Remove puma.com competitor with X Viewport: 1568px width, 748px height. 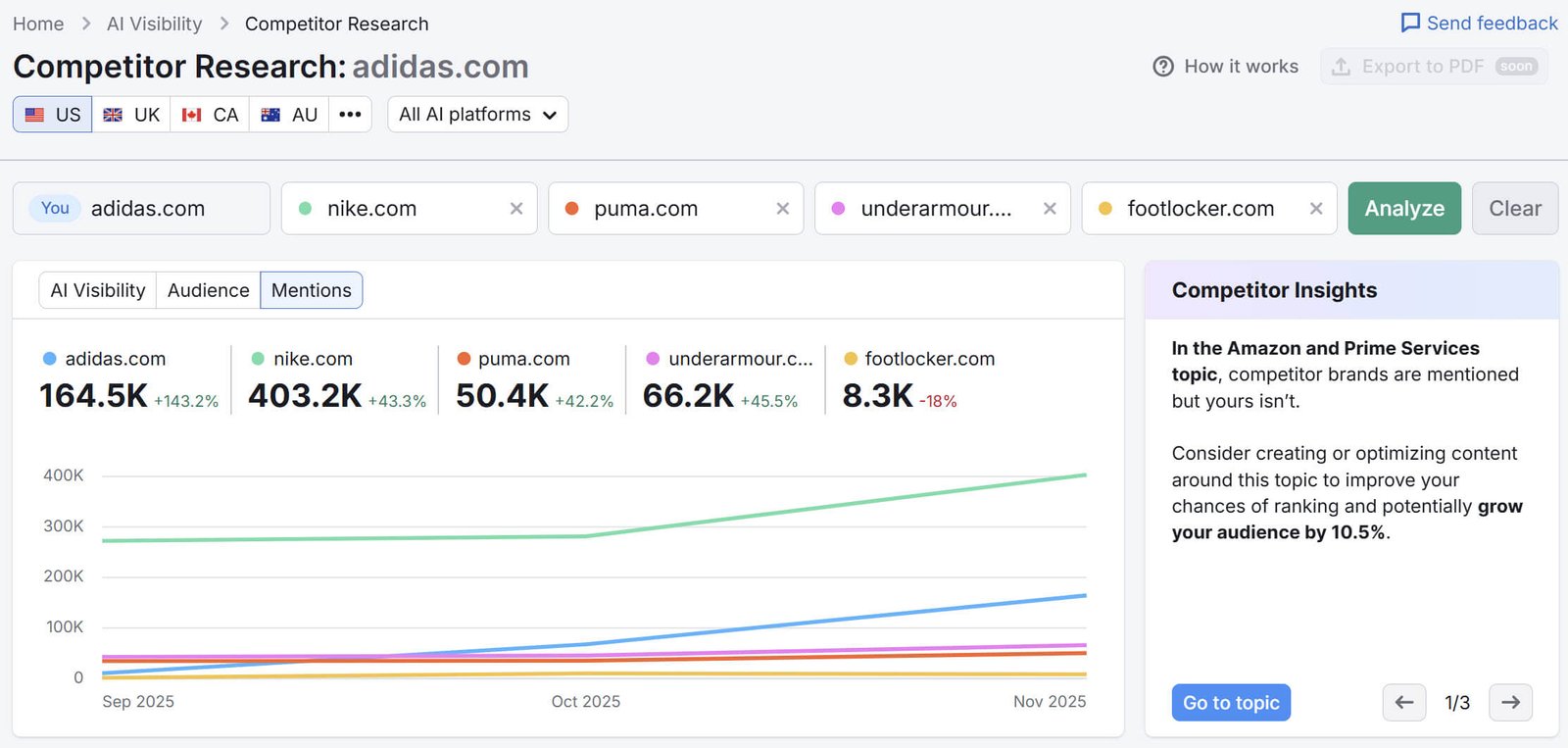click(x=783, y=208)
